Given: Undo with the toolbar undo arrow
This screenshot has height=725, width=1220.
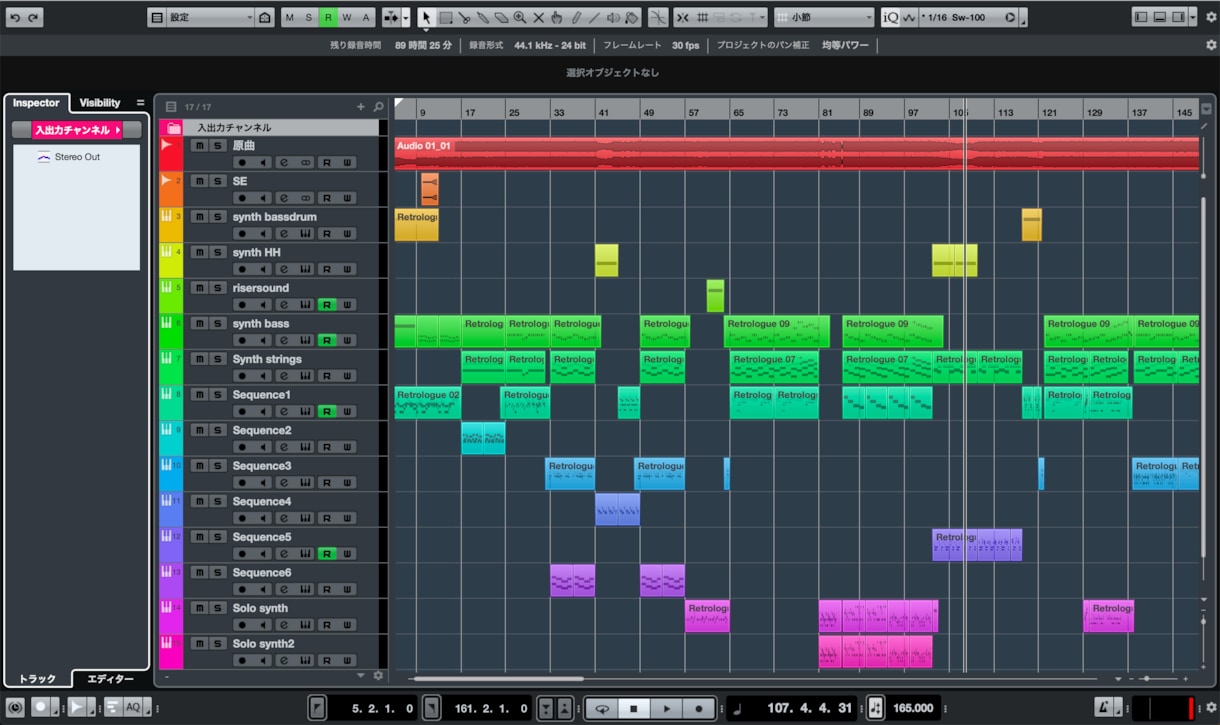Looking at the screenshot, I should pyautogui.click(x=15, y=18).
